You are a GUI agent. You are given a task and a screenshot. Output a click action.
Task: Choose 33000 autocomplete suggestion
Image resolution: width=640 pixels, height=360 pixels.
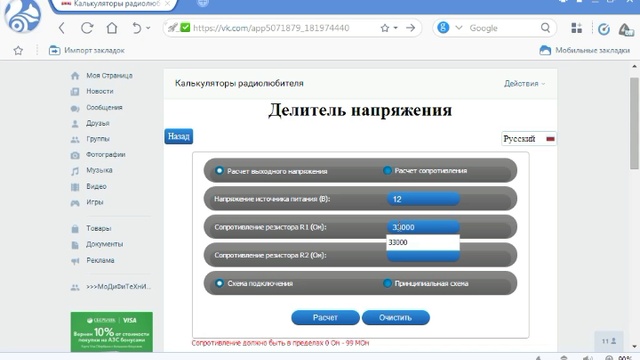point(423,242)
